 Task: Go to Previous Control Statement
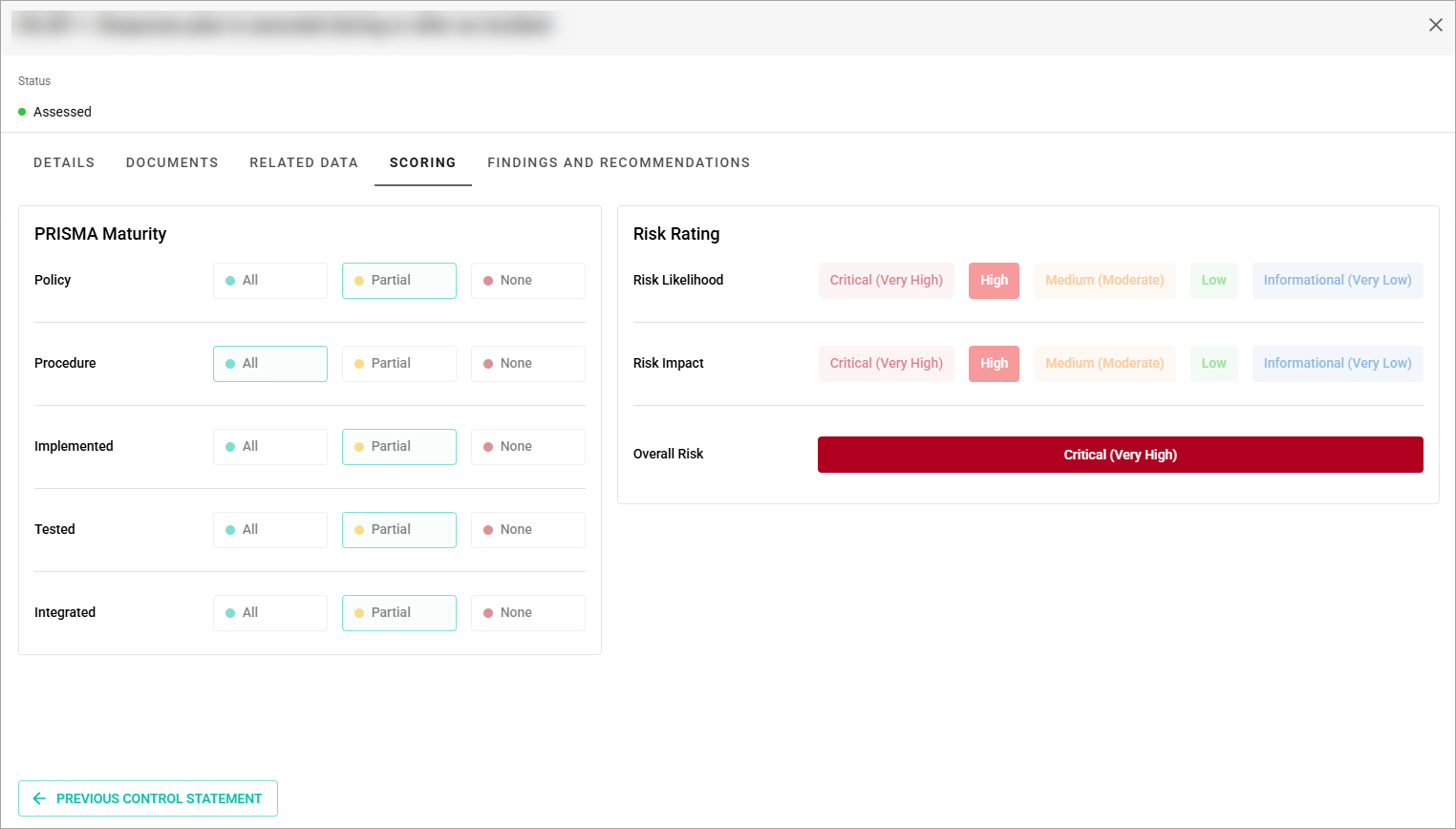148,798
